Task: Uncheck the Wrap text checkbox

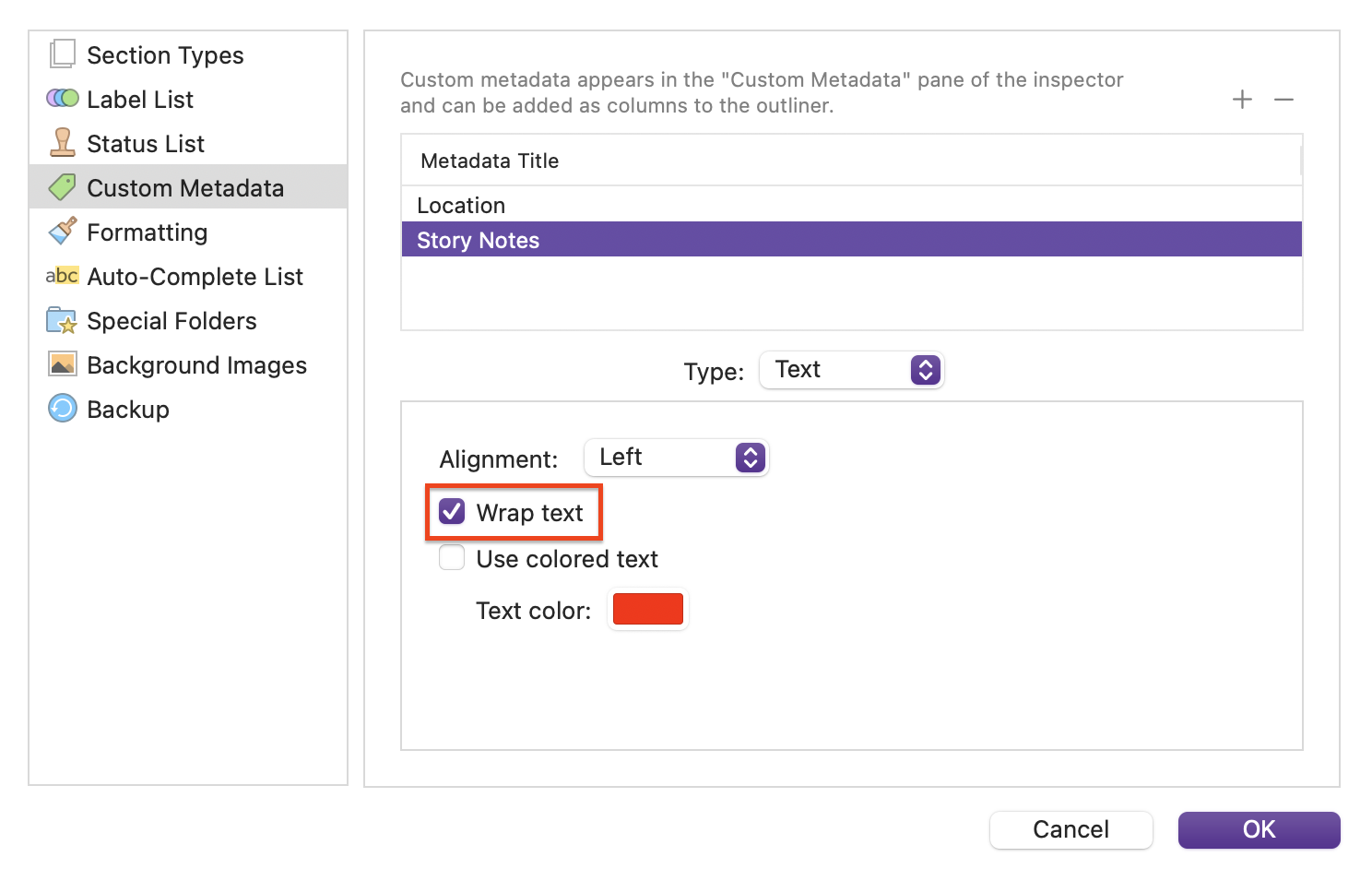Action: [x=452, y=511]
